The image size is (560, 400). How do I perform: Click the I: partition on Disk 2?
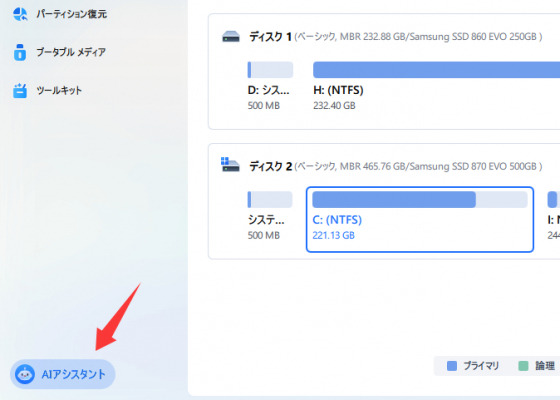click(553, 215)
